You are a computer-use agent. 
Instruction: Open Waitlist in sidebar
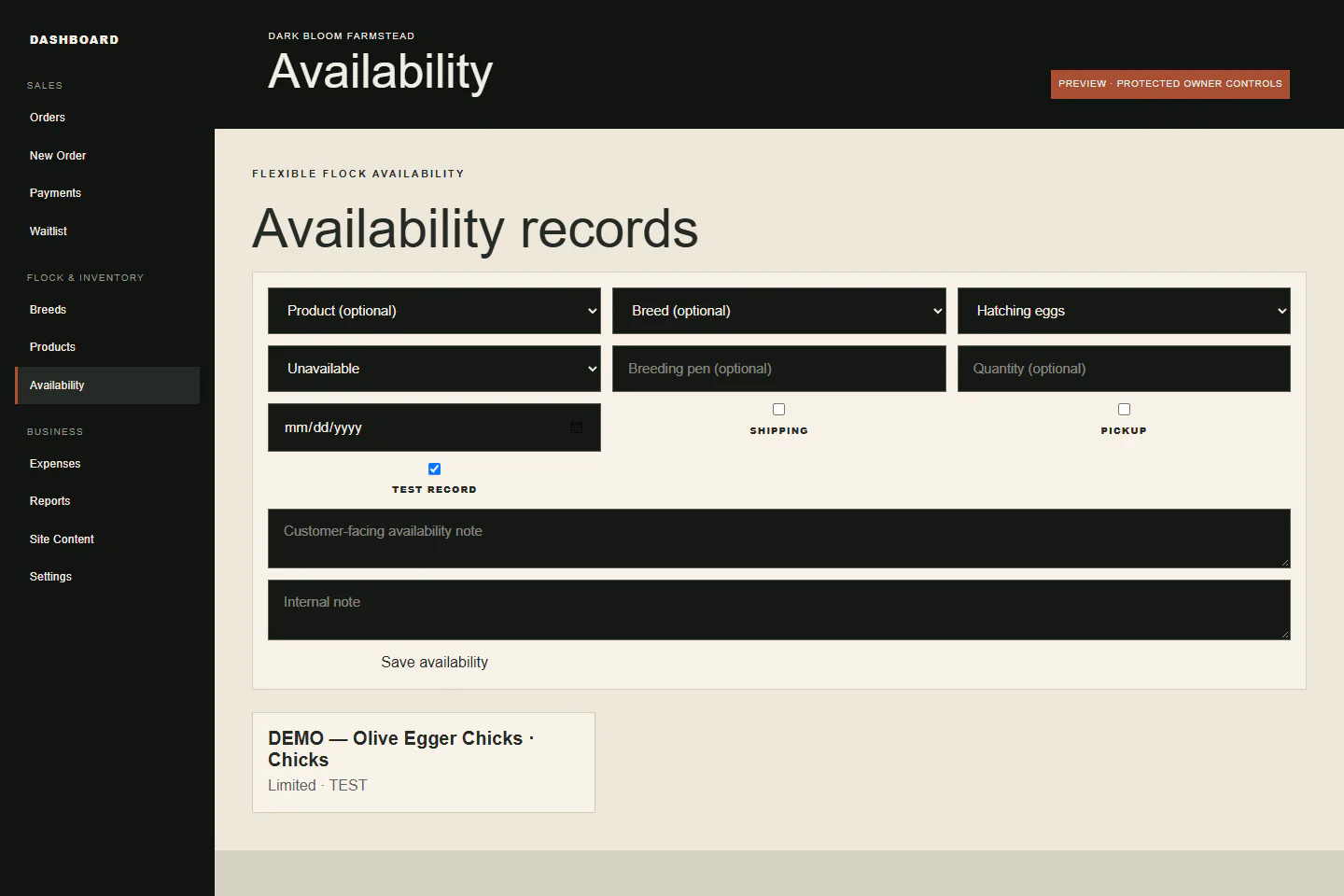107,231
